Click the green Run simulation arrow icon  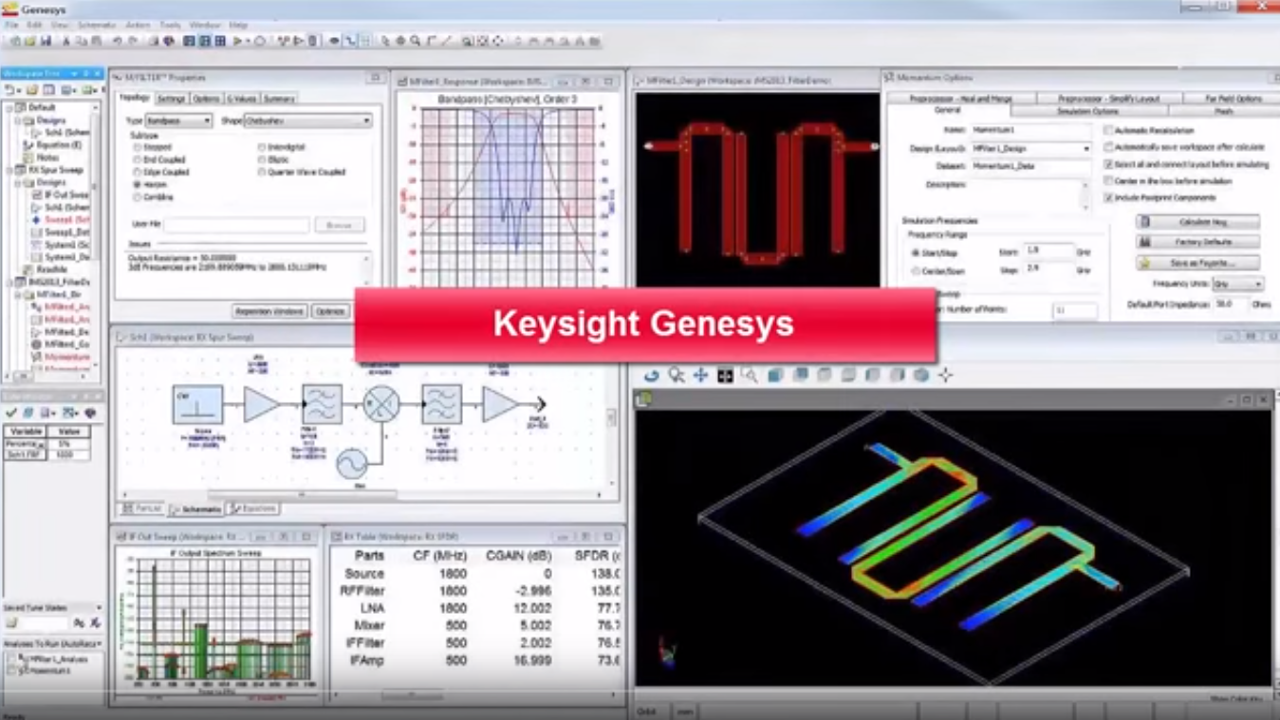238,41
